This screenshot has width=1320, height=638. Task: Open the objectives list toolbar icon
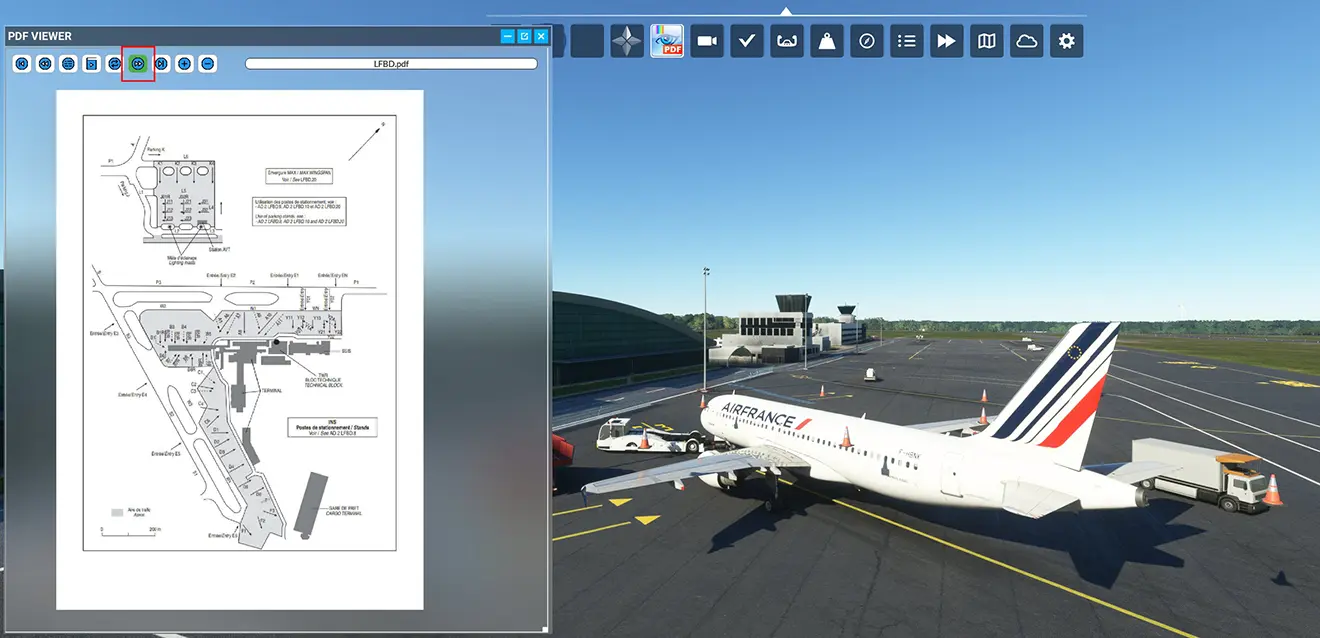coord(907,41)
